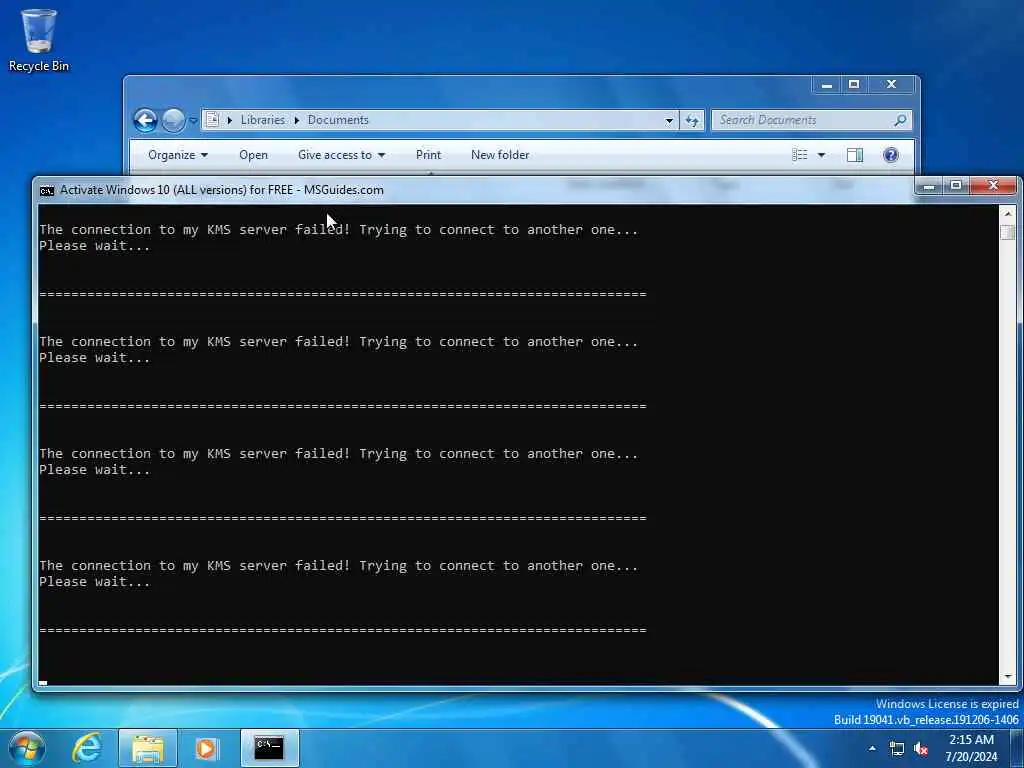Click the console scrollbar thumb
This screenshot has width=1024, height=768.
tap(1007, 232)
